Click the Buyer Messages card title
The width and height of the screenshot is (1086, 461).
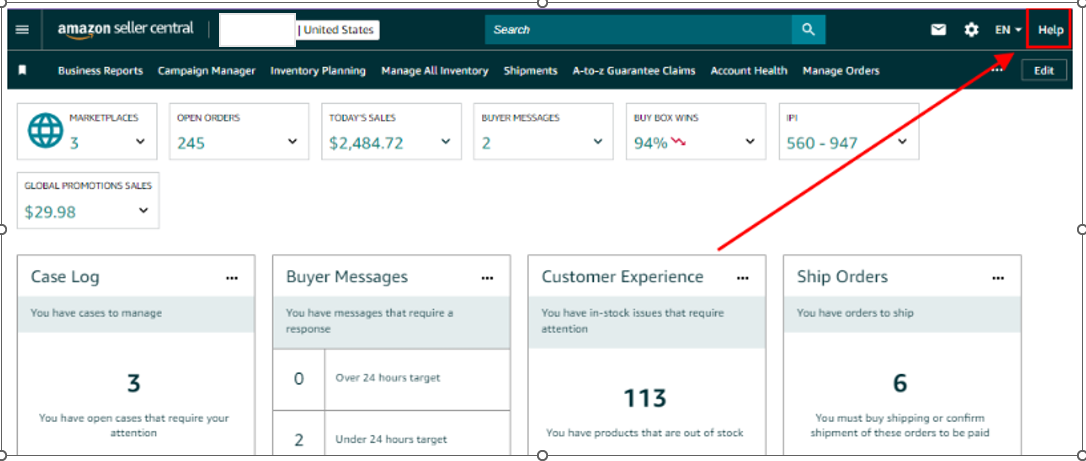coord(347,277)
